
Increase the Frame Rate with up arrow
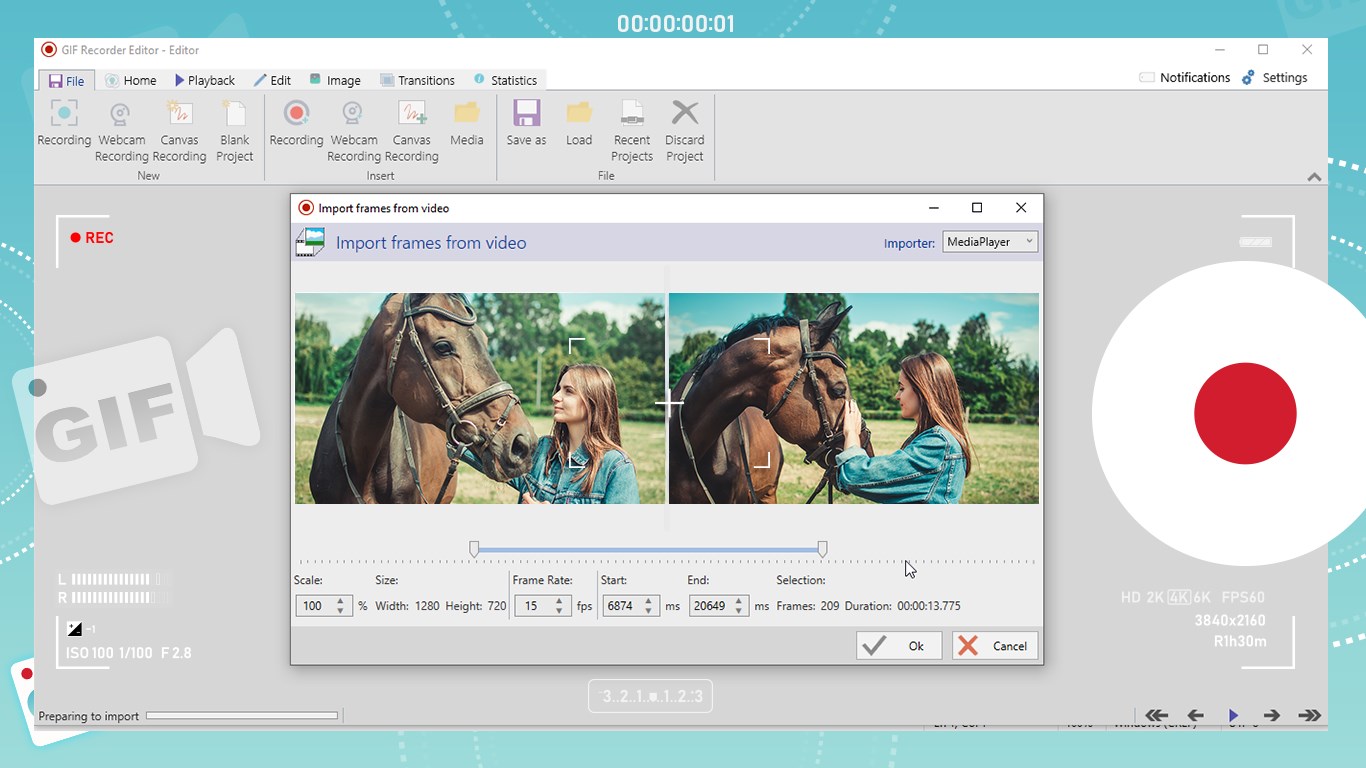pyautogui.click(x=560, y=602)
